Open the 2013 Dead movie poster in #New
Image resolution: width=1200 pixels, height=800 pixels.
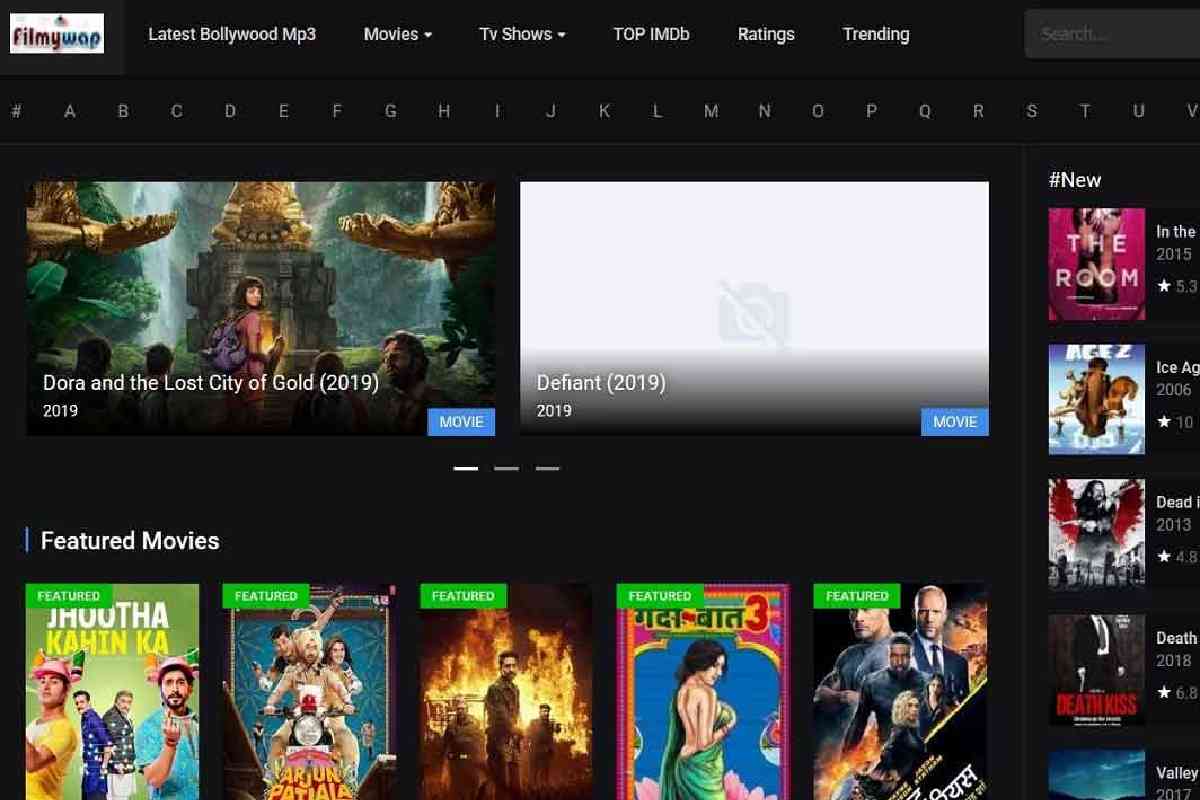click(x=1097, y=534)
